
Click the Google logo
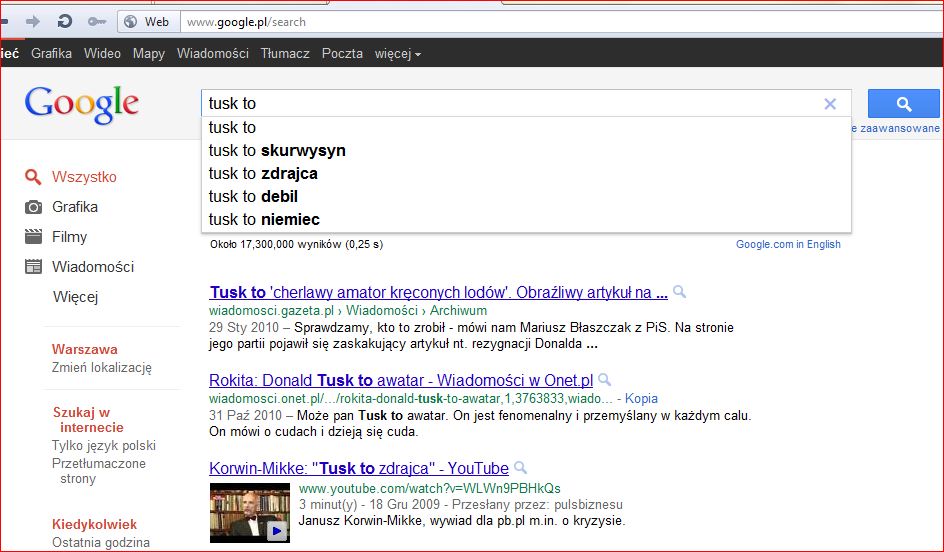[82, 104]
